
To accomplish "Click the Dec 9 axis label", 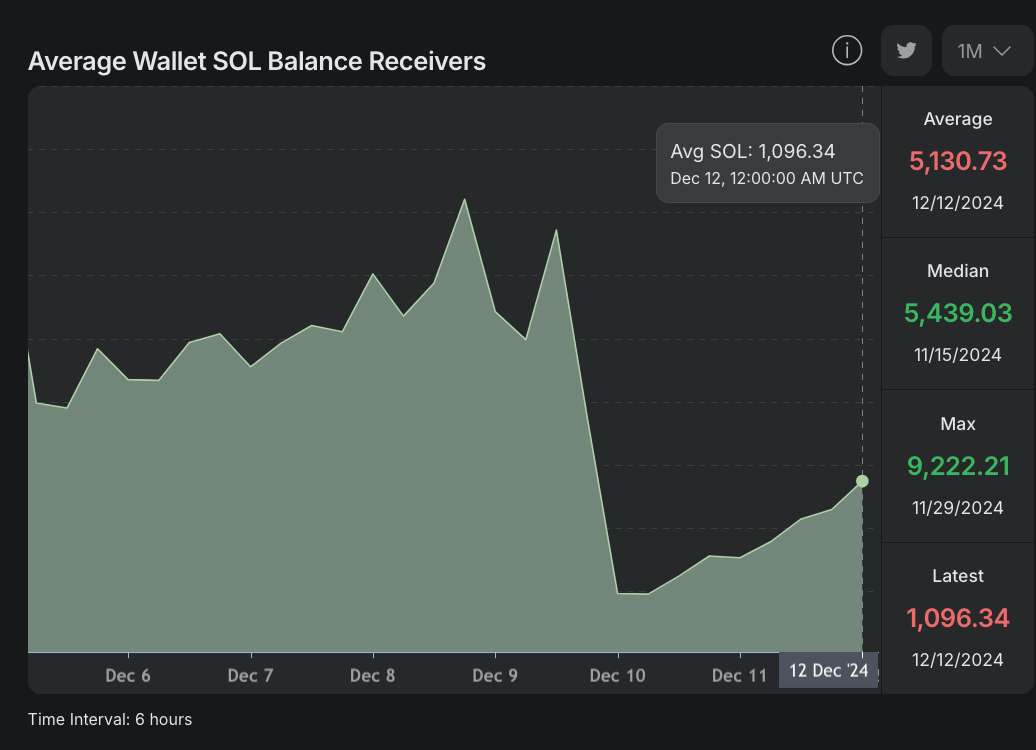I will 495,676.
